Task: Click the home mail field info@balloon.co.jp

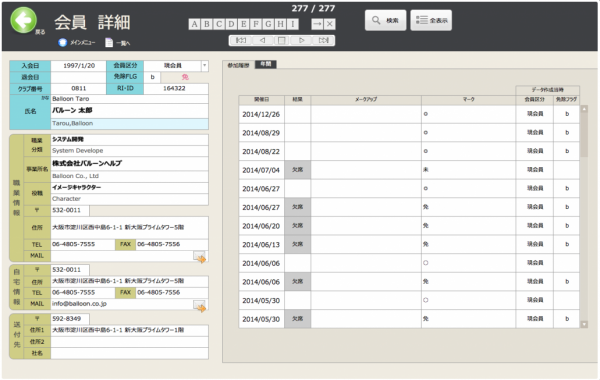Action: (x=121, y=303)
